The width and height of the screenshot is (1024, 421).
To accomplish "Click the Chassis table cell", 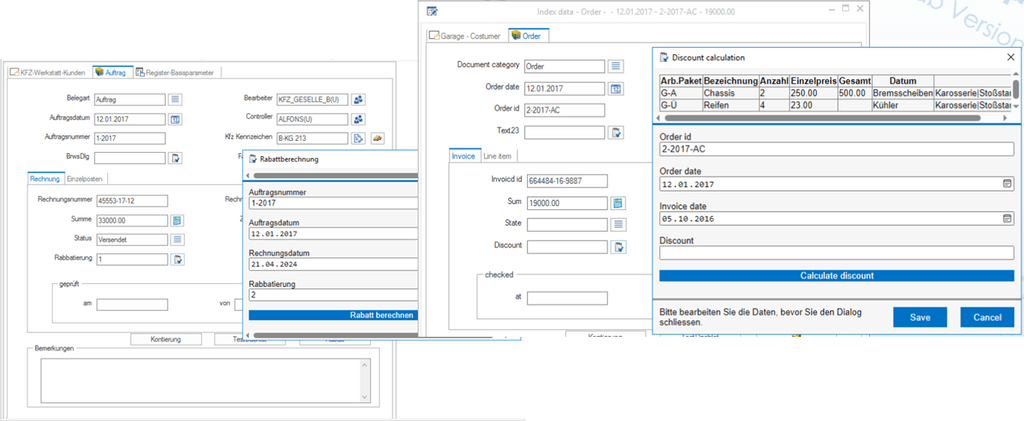I will point(731,93).
